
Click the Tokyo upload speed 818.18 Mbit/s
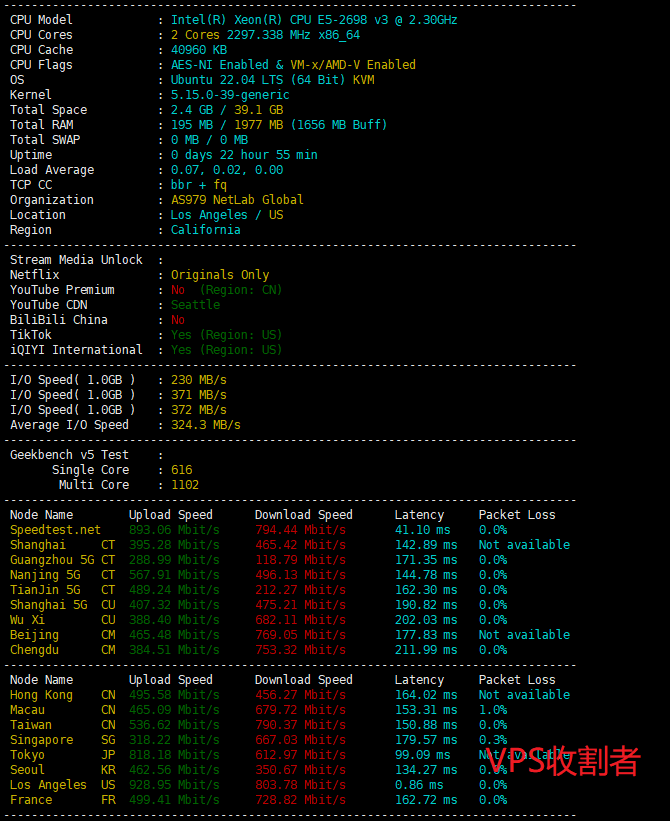(174, 755)
